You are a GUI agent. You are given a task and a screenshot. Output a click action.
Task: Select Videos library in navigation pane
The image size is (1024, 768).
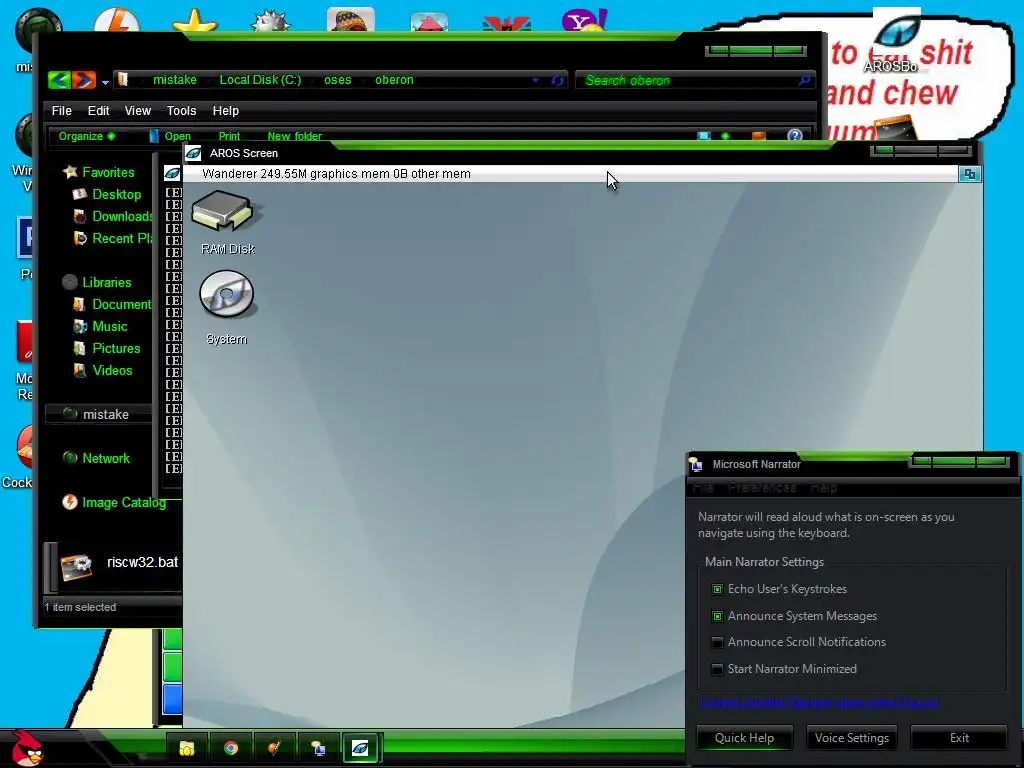[x=103, y=370]
